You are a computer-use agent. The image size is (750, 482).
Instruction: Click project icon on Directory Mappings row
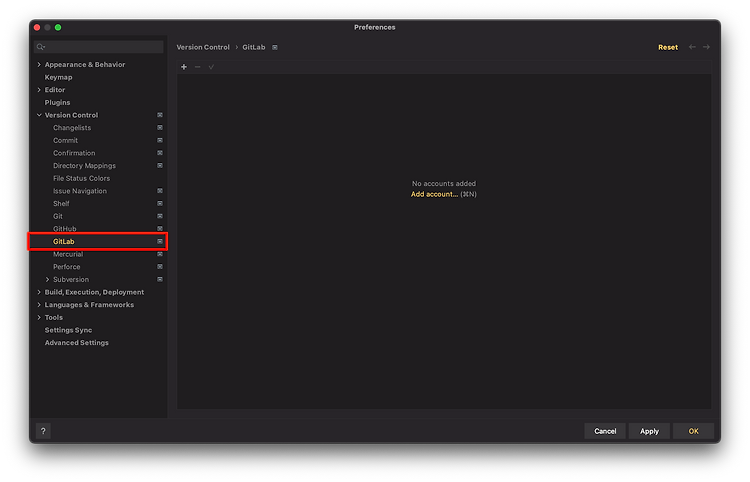[160, 165]
